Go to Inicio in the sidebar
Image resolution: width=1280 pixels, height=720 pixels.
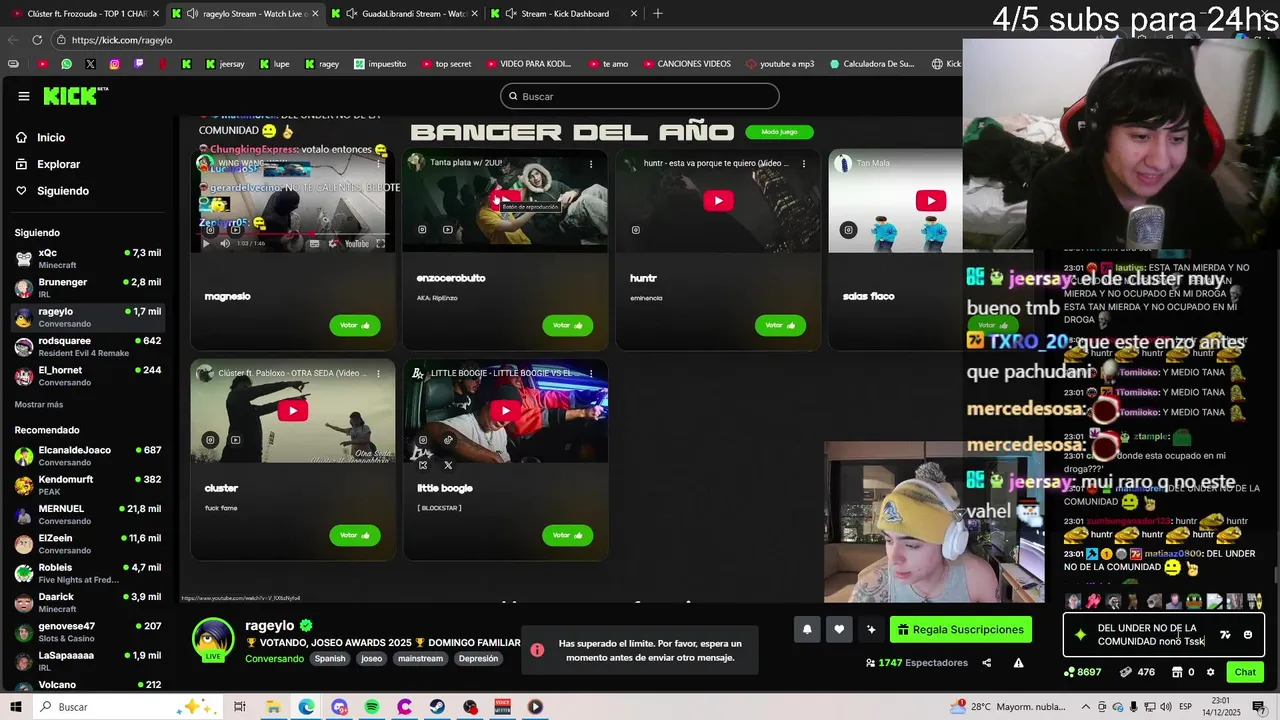click(51, 137)
